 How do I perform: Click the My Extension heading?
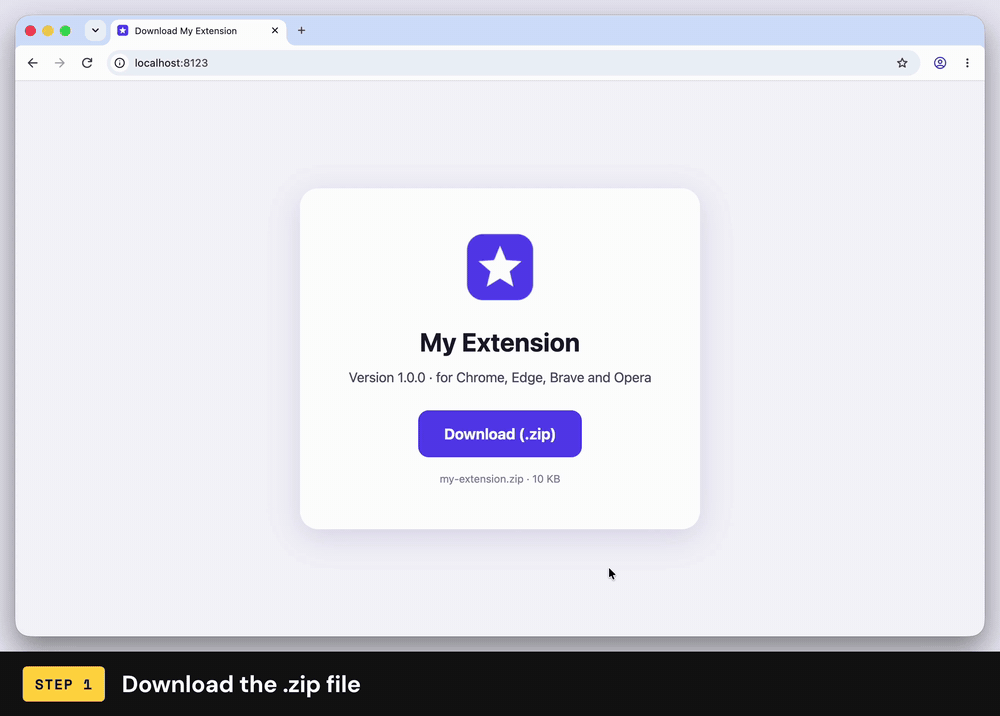click(499, 342)
